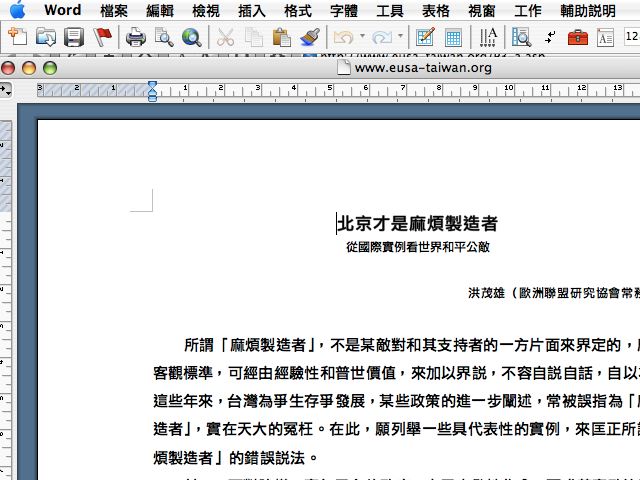Open the 格式 menu
Viewport: 640px width, 480px height.
(298, 10)
